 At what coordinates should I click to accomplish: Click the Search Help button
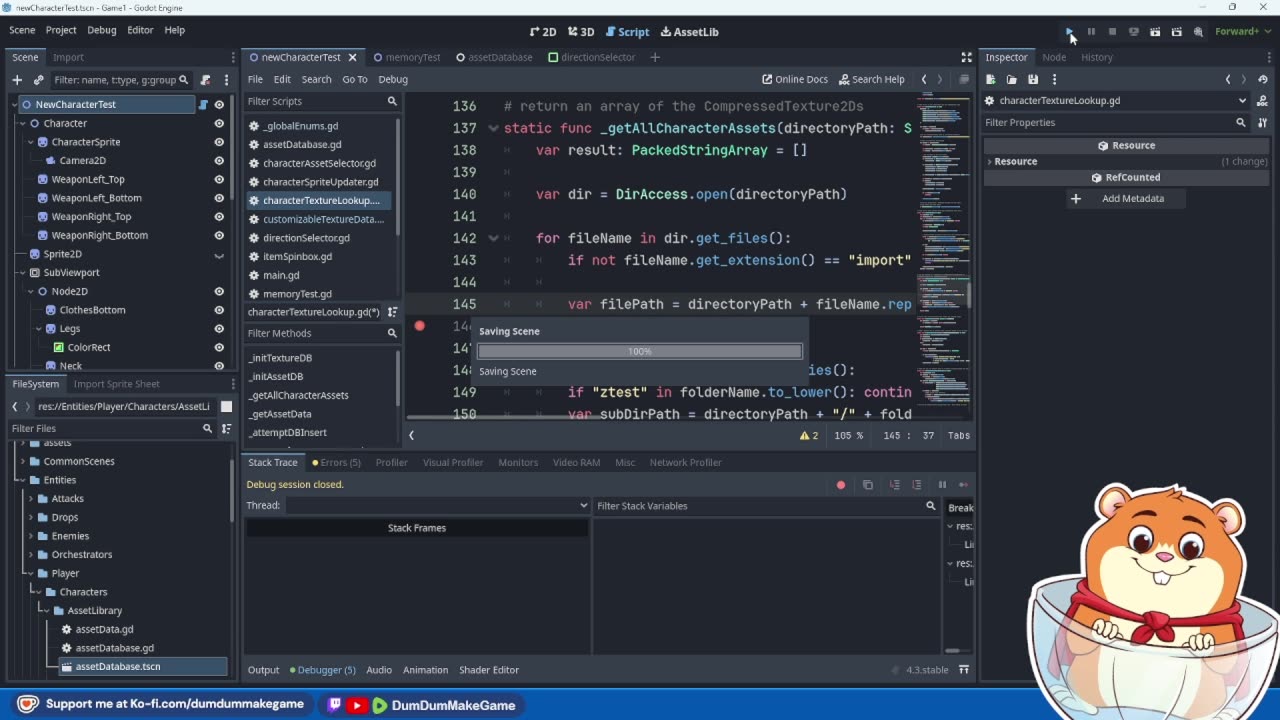coord(871,79)
